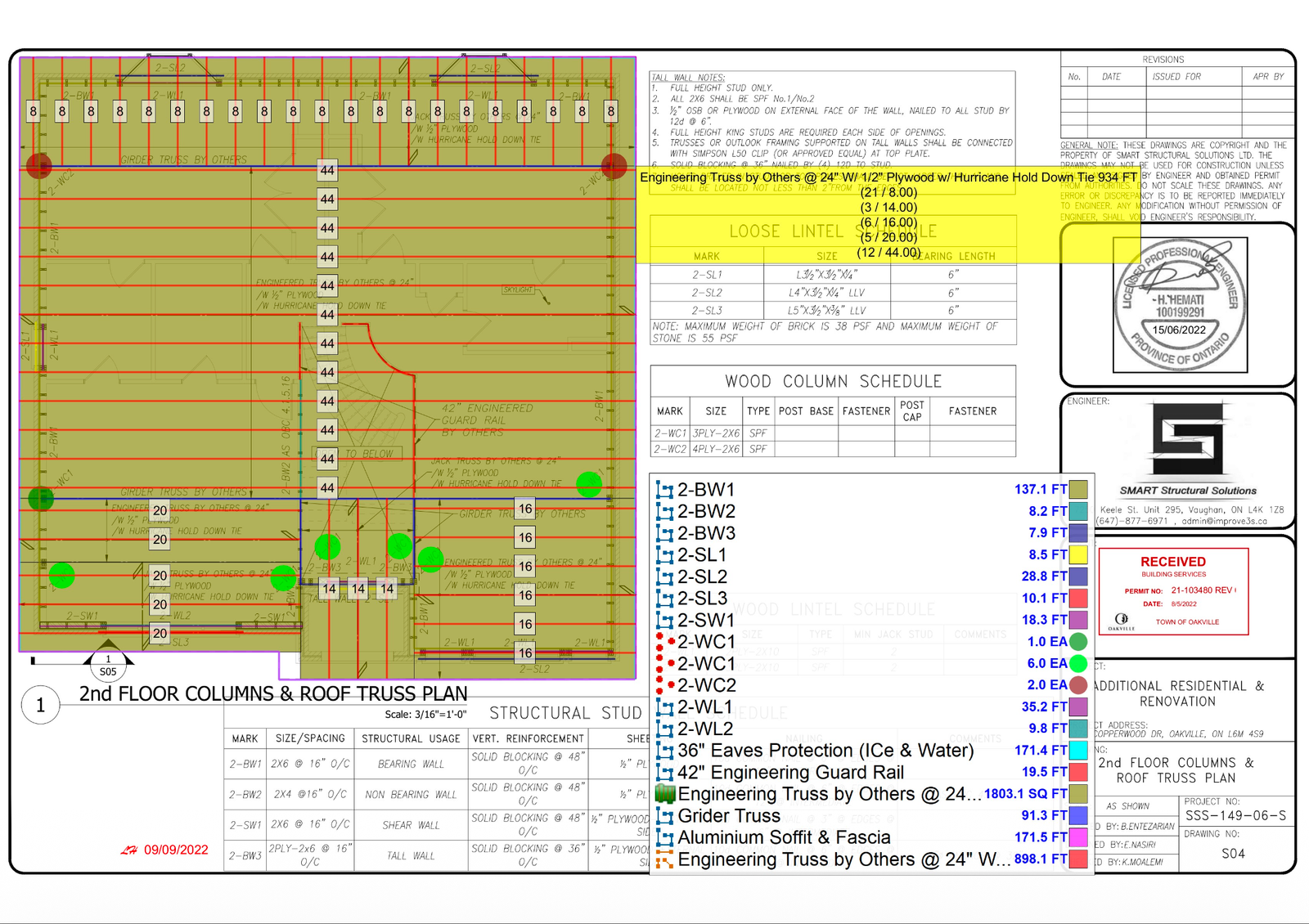This screenshot has width=1309, height=924.
Task: Select the 898.1 FT quantity value
Action: coord(1041,859)
